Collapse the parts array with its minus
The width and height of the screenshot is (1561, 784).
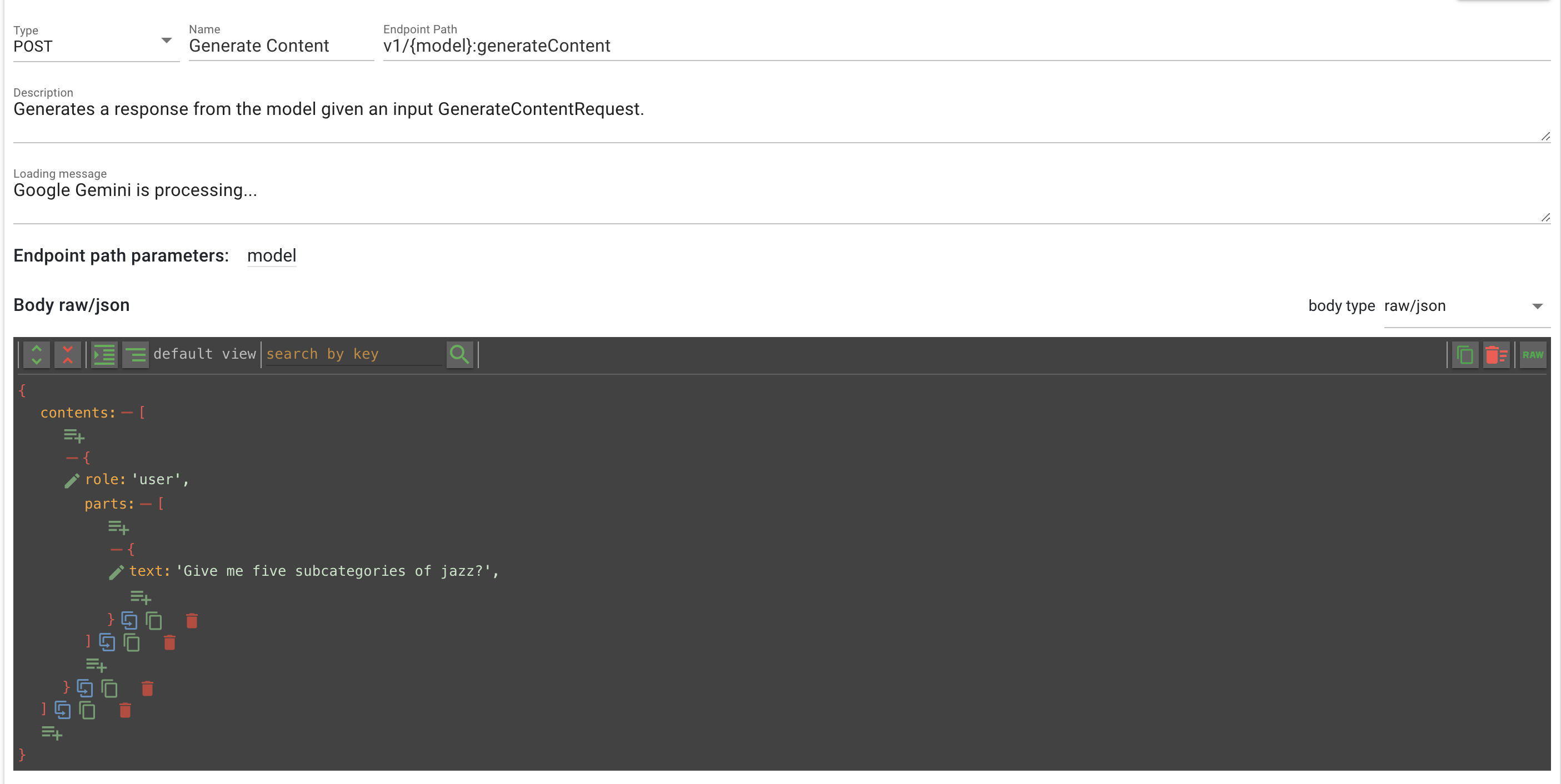click(x=146, y=504)
